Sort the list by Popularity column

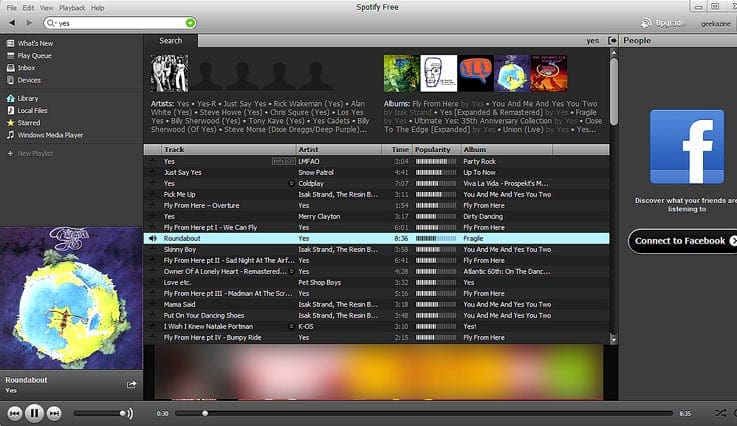click(x=435, y=150)
